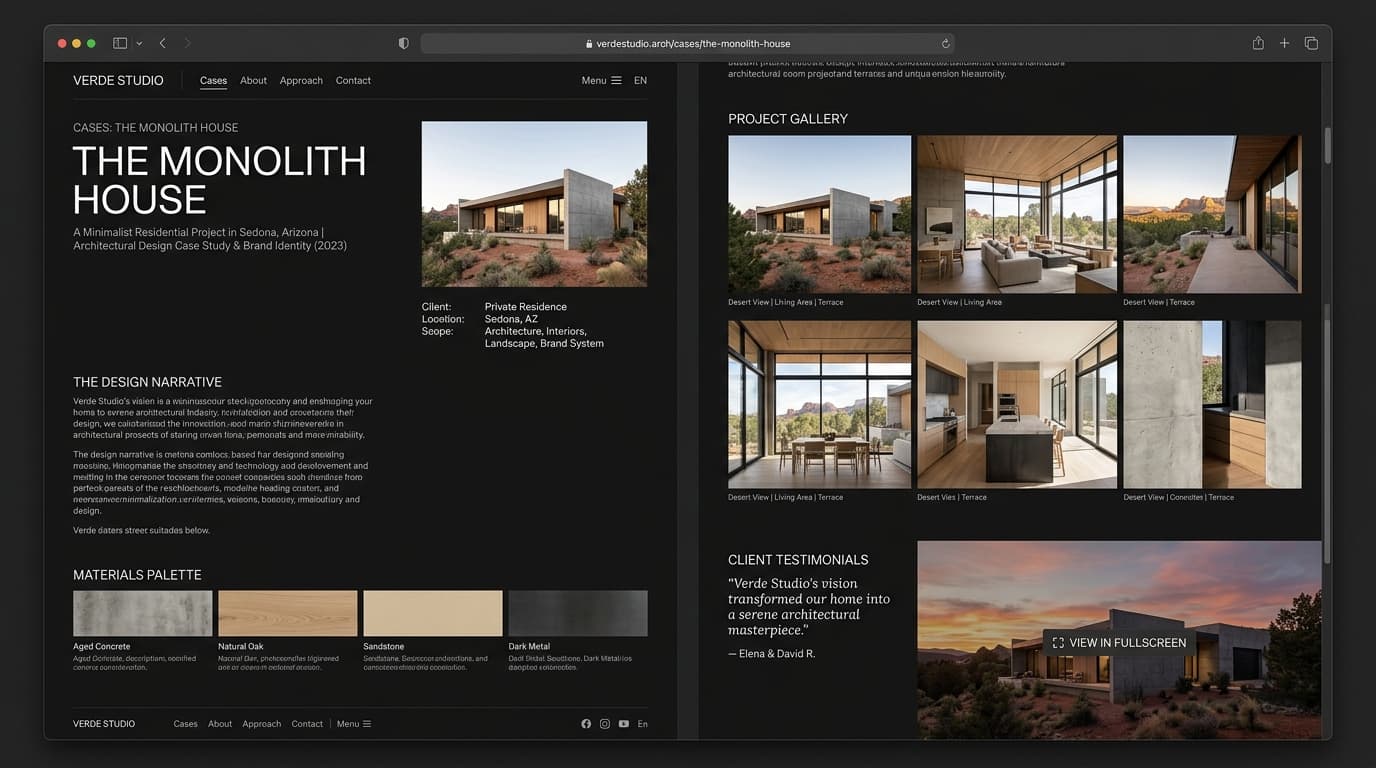Visit the Facebook page icon in footer
Viewport: 1376px width, 768px height.
pos(586,723)
